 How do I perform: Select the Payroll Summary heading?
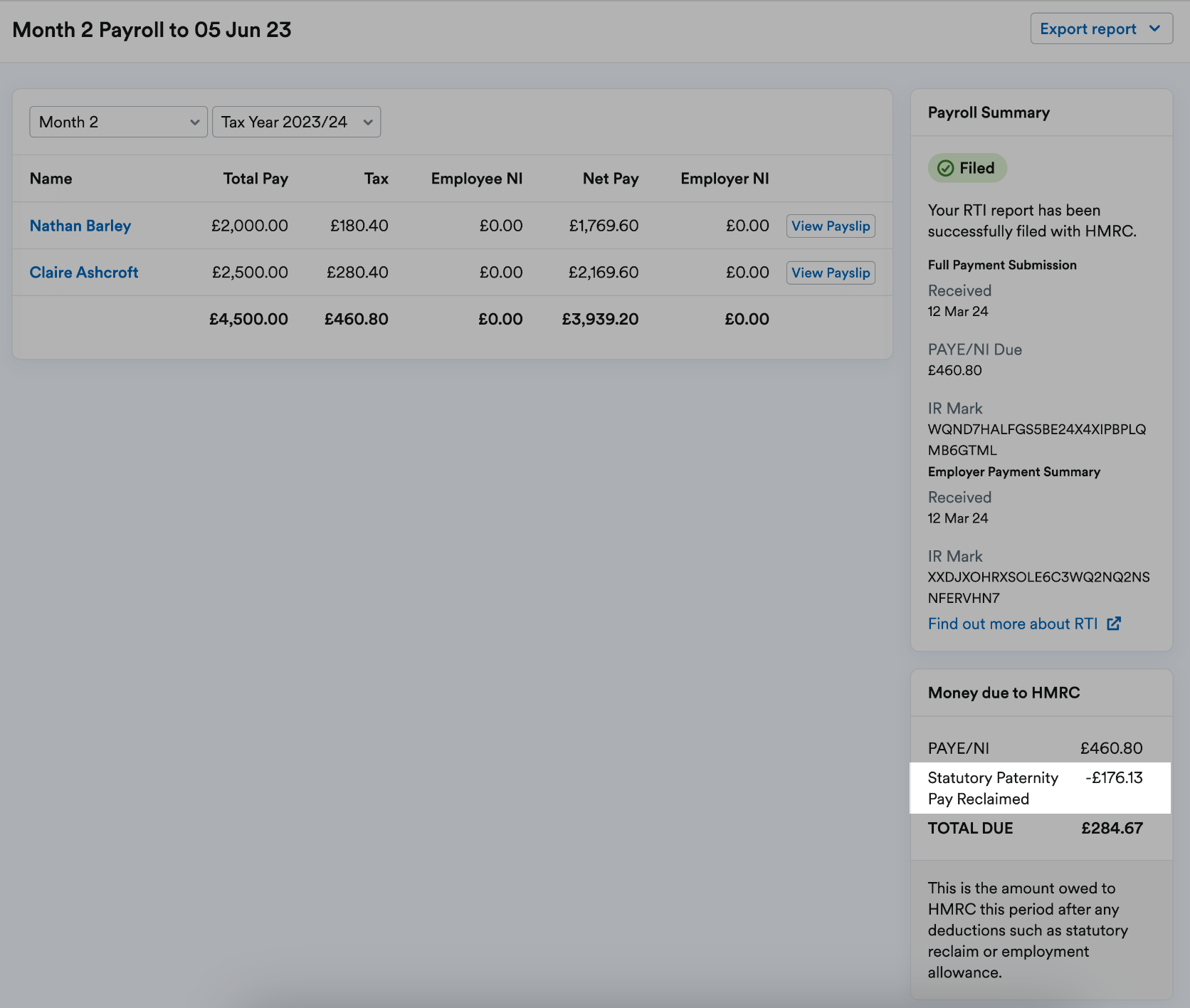tap(989, 112)
